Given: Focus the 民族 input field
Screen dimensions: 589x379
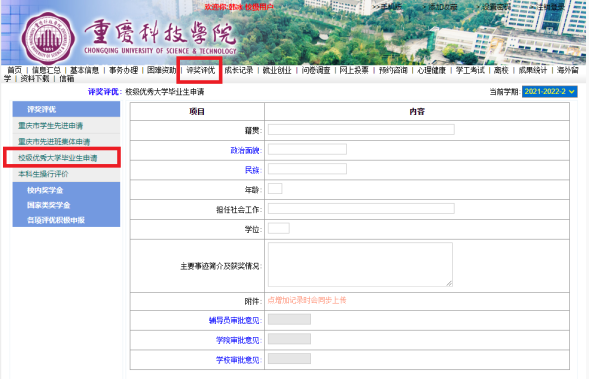Looking at the screenshot, I should (x=307, y=169).
